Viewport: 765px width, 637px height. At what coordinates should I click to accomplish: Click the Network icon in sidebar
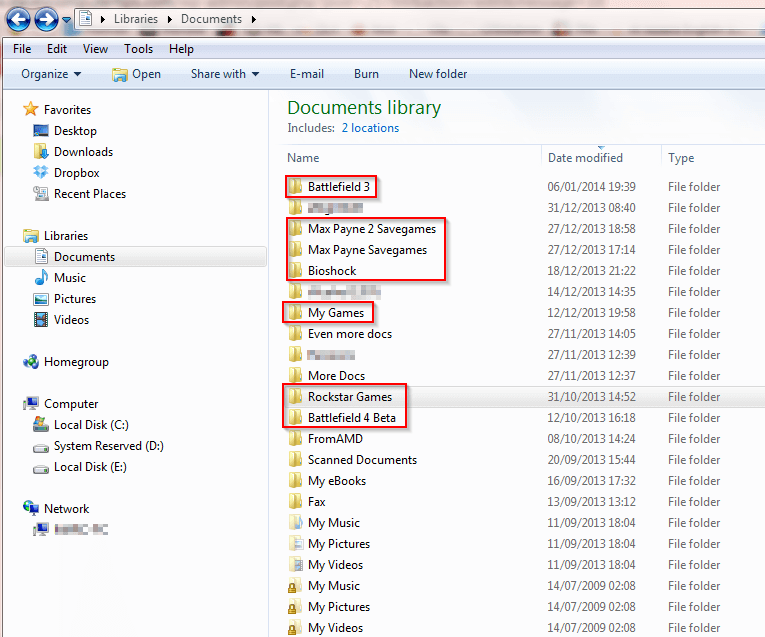coord(31,508)
